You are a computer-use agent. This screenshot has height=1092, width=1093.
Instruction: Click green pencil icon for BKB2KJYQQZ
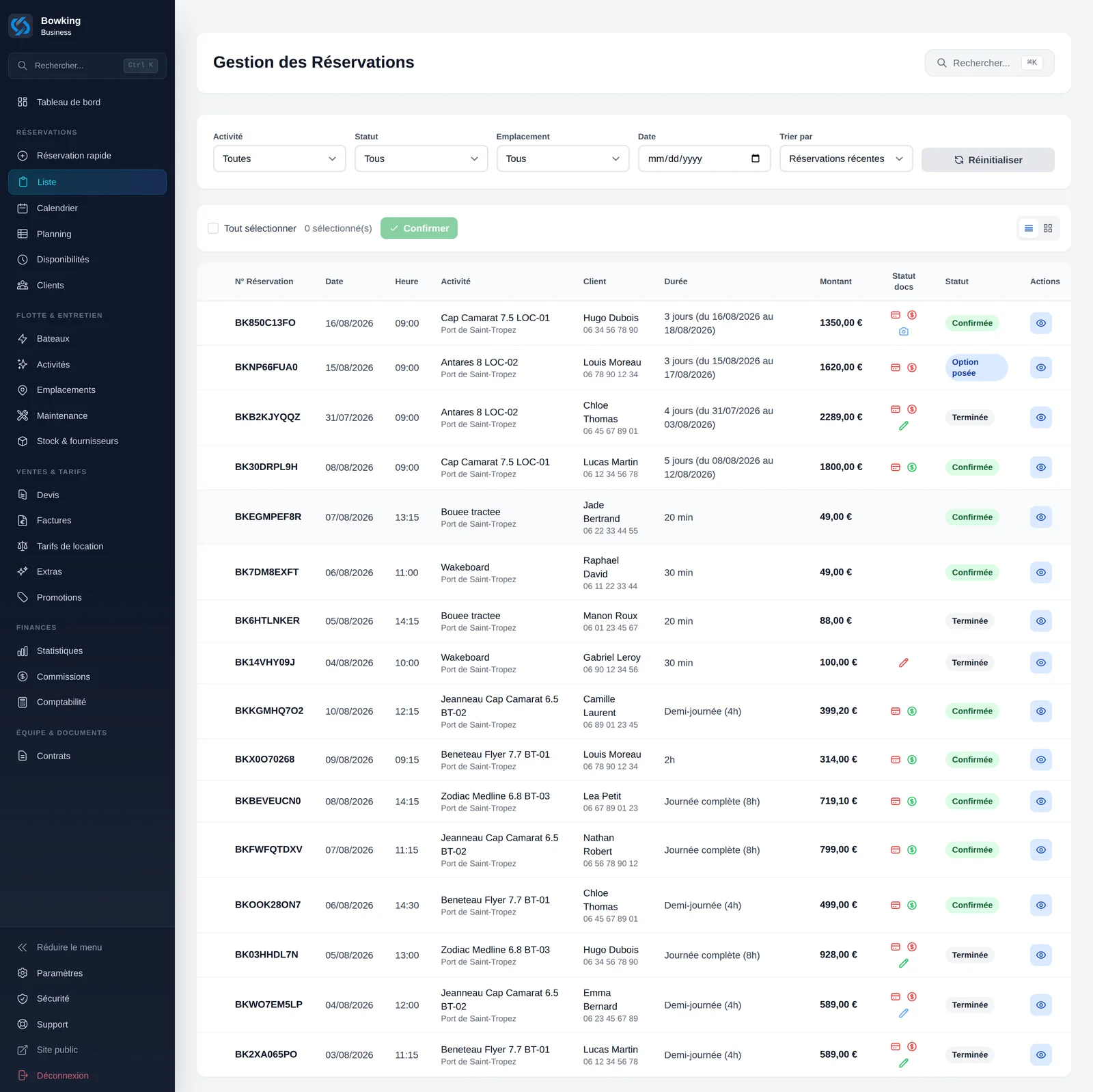[904, 426]
